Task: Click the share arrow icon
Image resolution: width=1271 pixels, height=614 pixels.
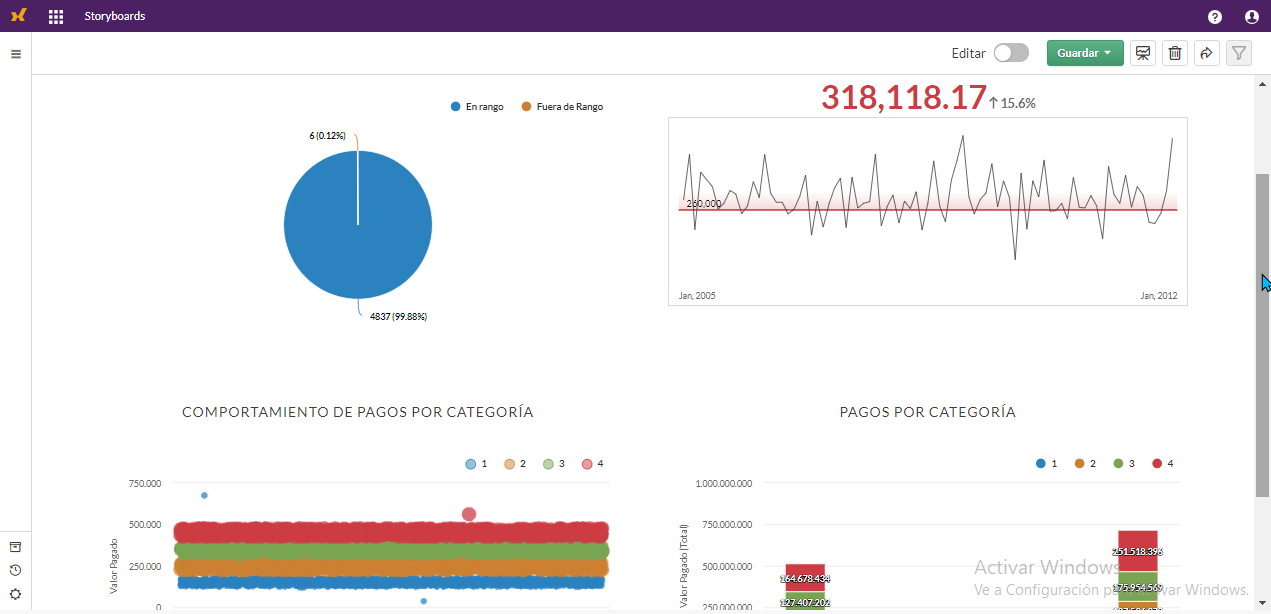Action: click(1207, 53)
